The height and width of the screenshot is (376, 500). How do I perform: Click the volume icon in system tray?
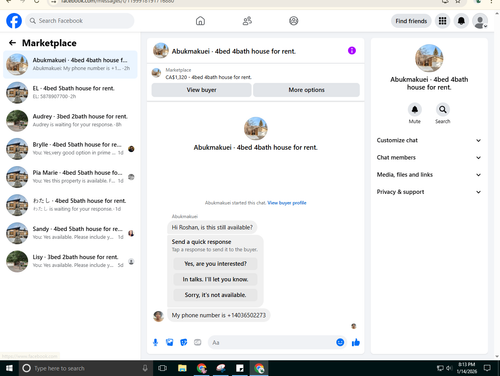(x=449, y=368)
